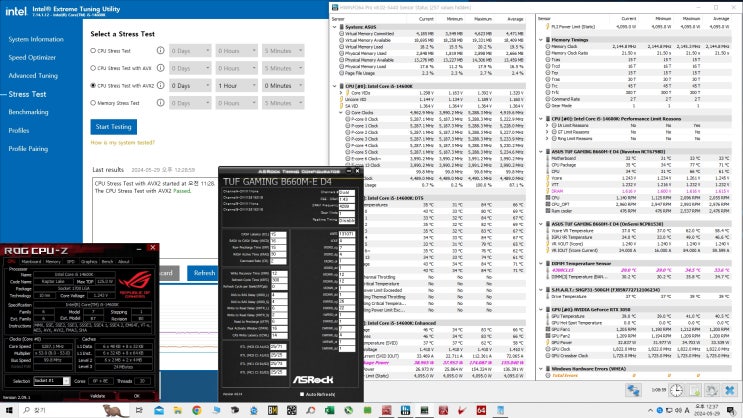
Task: Select the Memory Stress Test radio option
Action: (x=94, y=104)
